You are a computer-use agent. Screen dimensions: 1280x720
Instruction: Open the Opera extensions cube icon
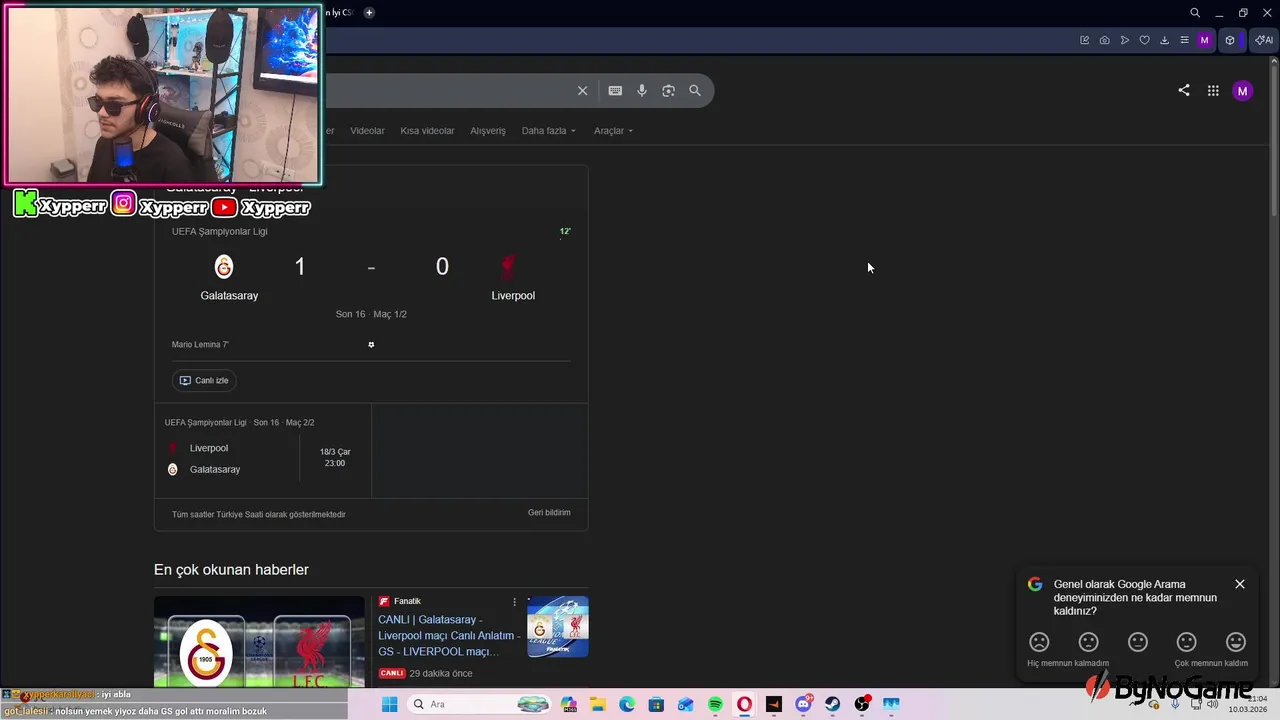(x=1230, y=40)
